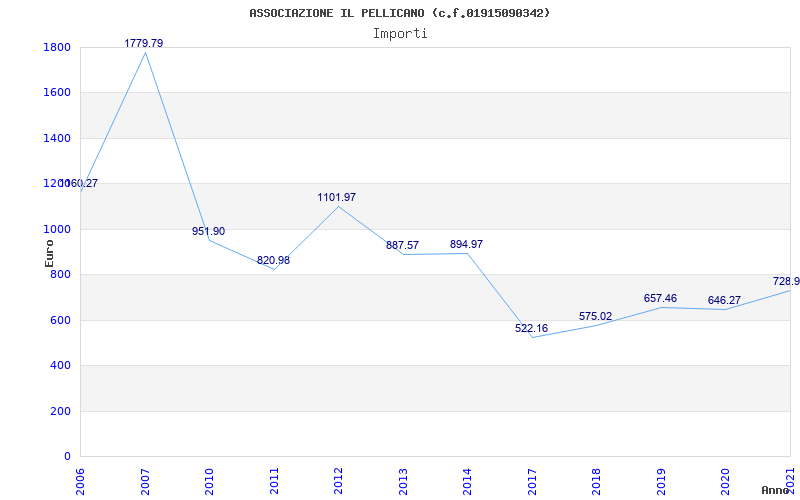Click the Euro axis label
This screenshot has width=800, height=500.
[x=49, y=253]
